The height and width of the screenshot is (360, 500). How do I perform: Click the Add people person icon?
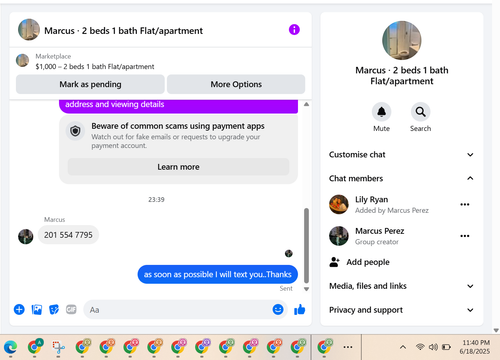[334, 262]
